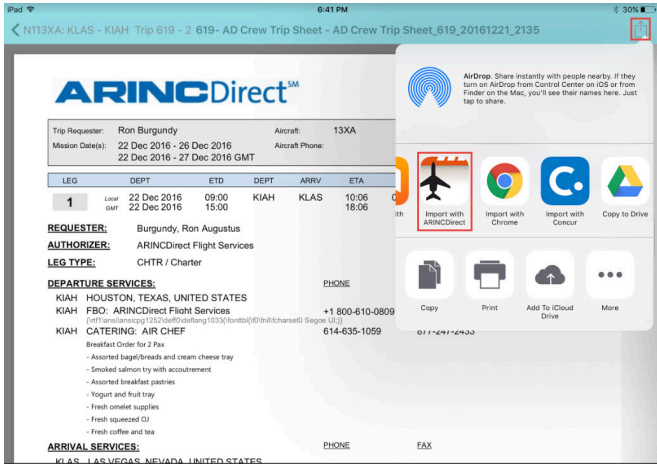Choose Import with ARINCDirect
The height and width of the screenshot is (465, 657).
444,191
